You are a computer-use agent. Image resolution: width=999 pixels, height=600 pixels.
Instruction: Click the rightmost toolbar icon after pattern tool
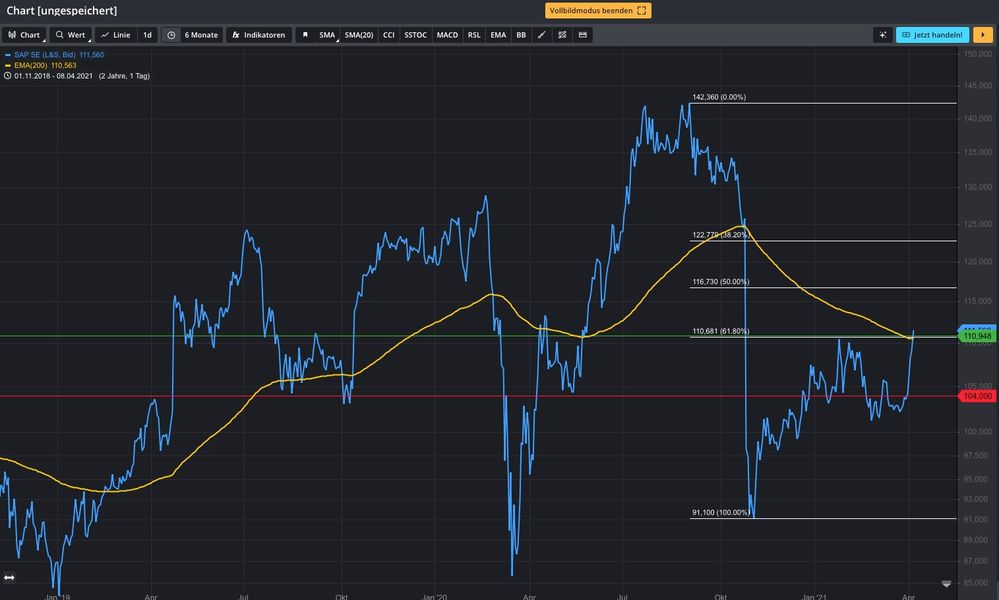tap(583, 35)
